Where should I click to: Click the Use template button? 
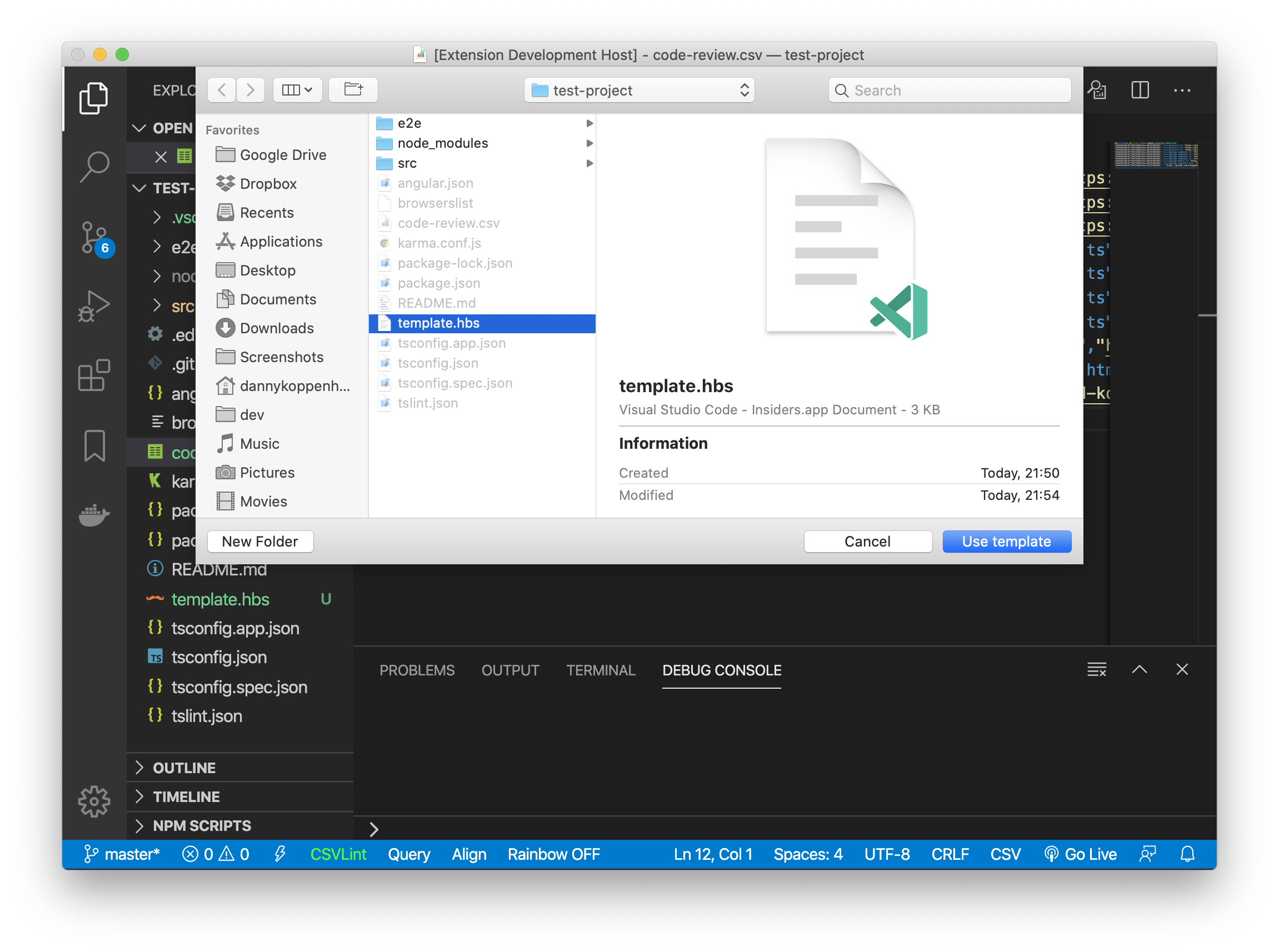(x=1006, y=542)
